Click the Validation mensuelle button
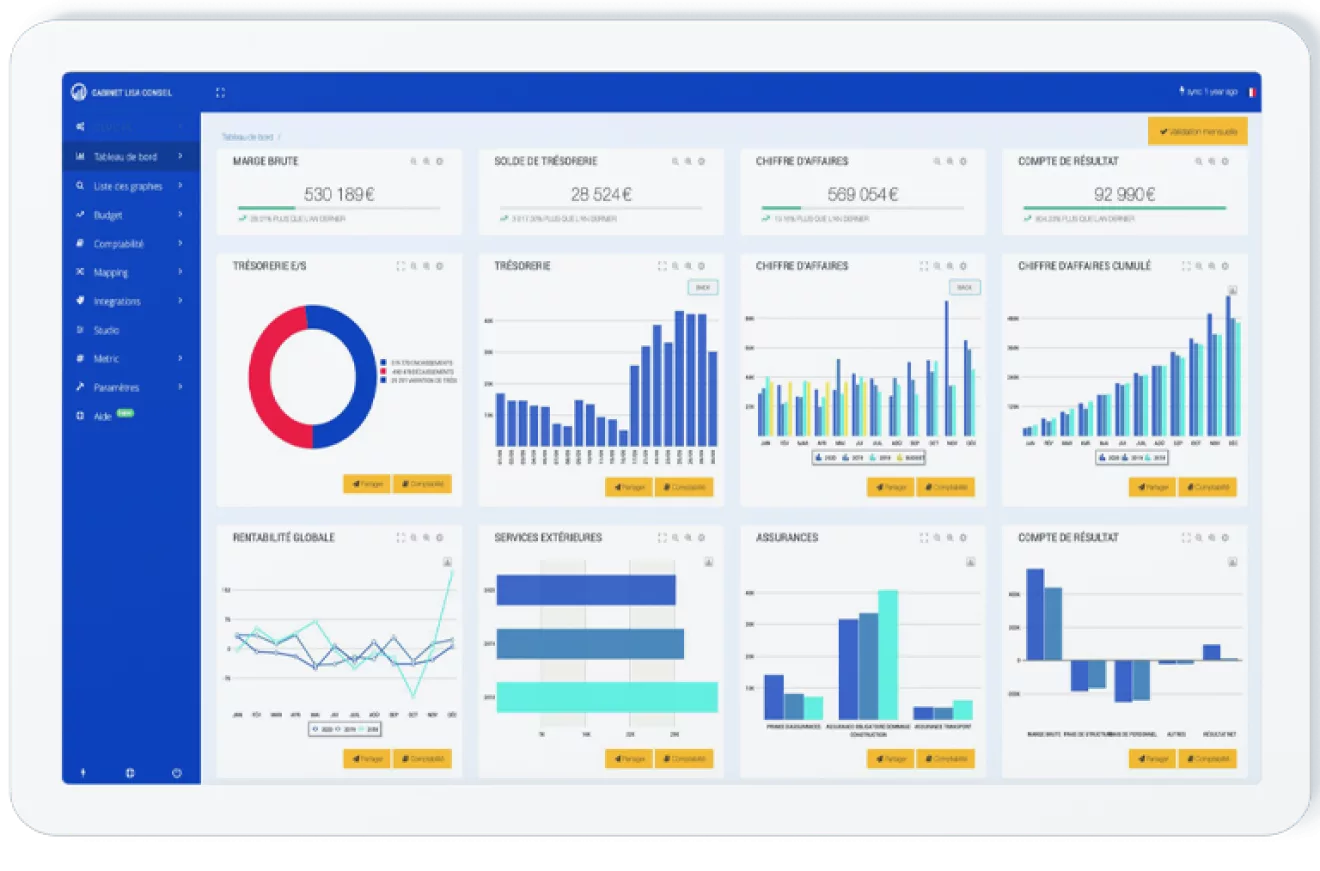Viewport: 1320px width, 871px height. [1198, 131]
